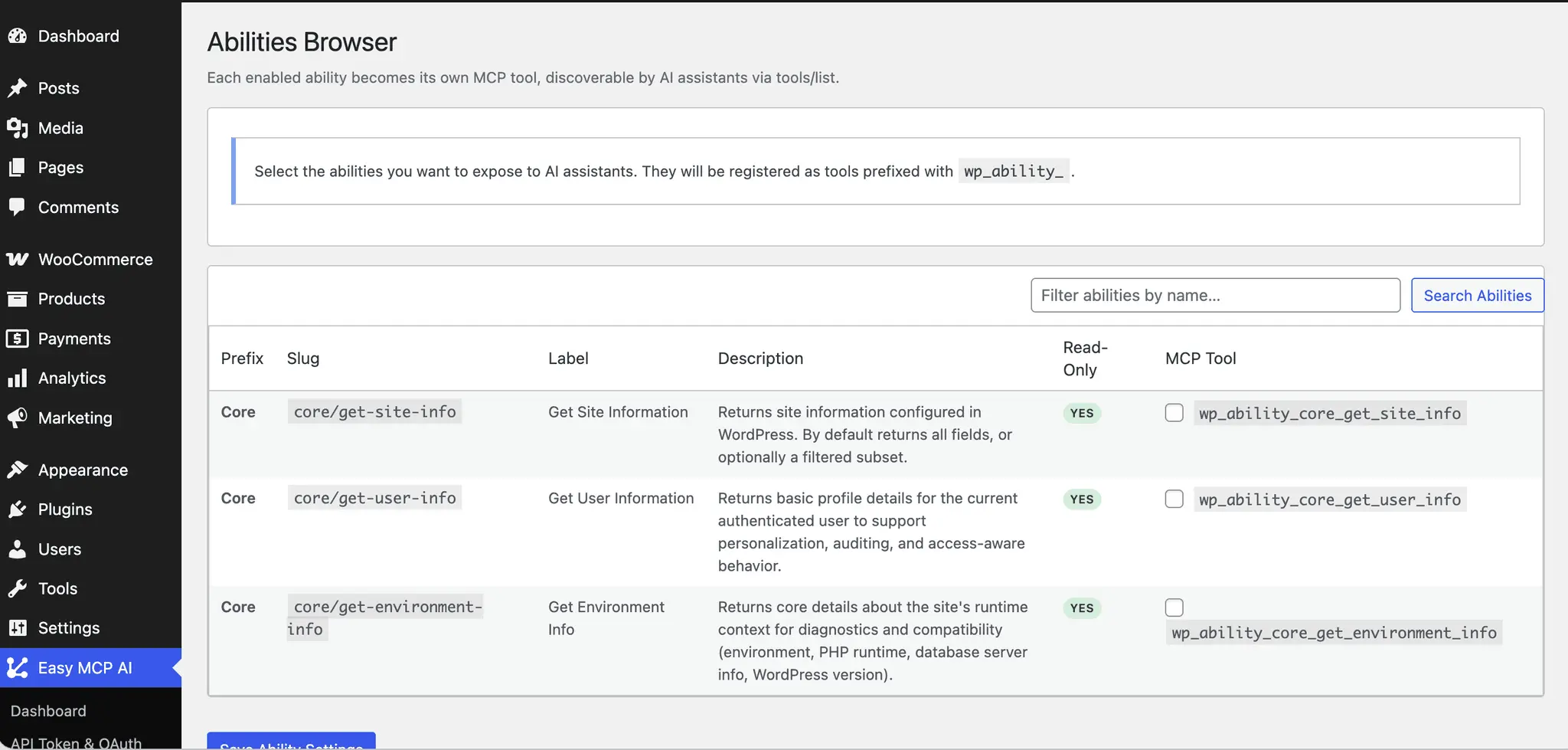Screen dimensions: 1568x750
Task: Click the Tools wrench icon
Action: coord(18,588)
